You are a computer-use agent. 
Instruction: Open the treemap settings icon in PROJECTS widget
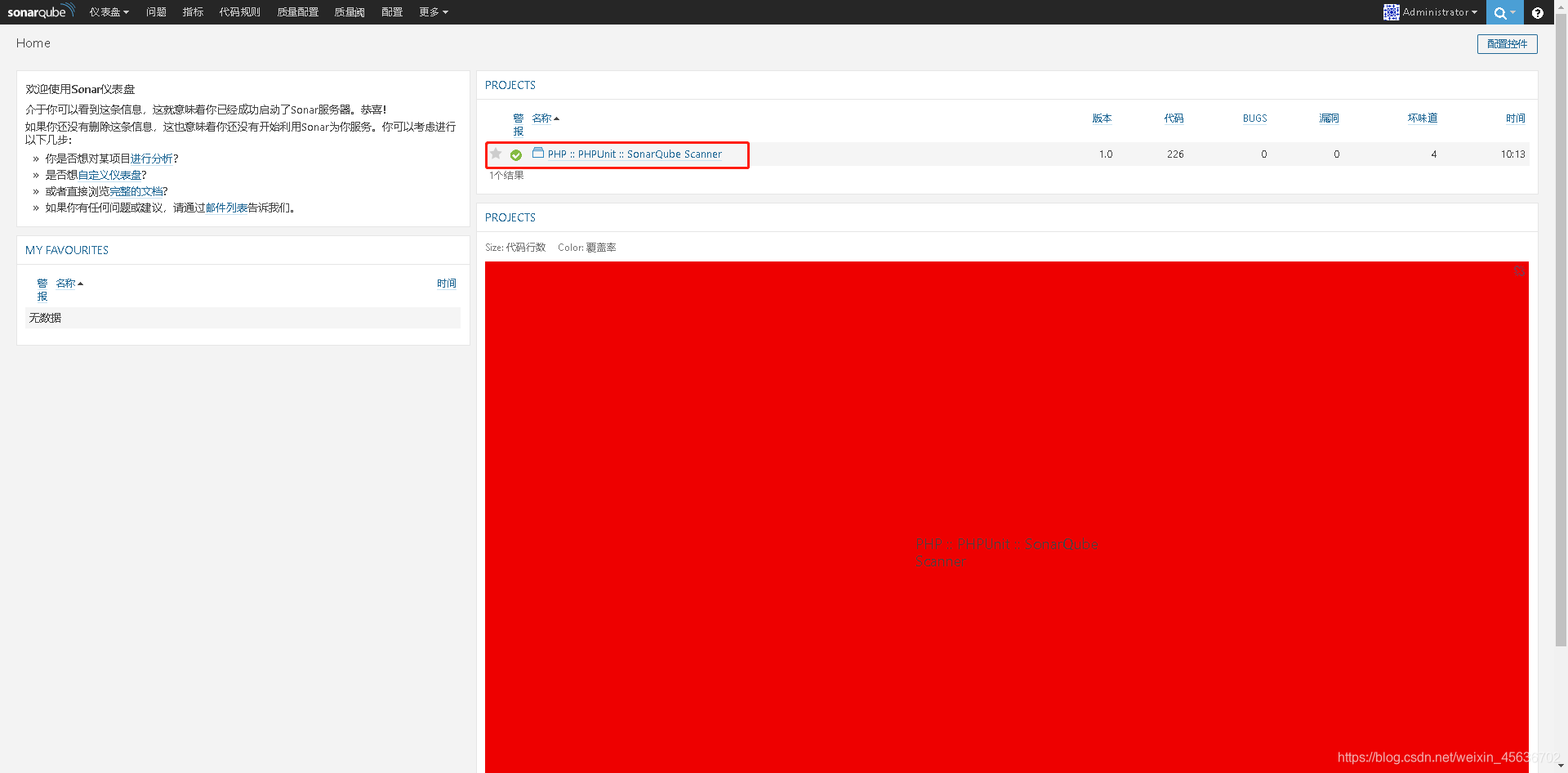[1519, 270]
